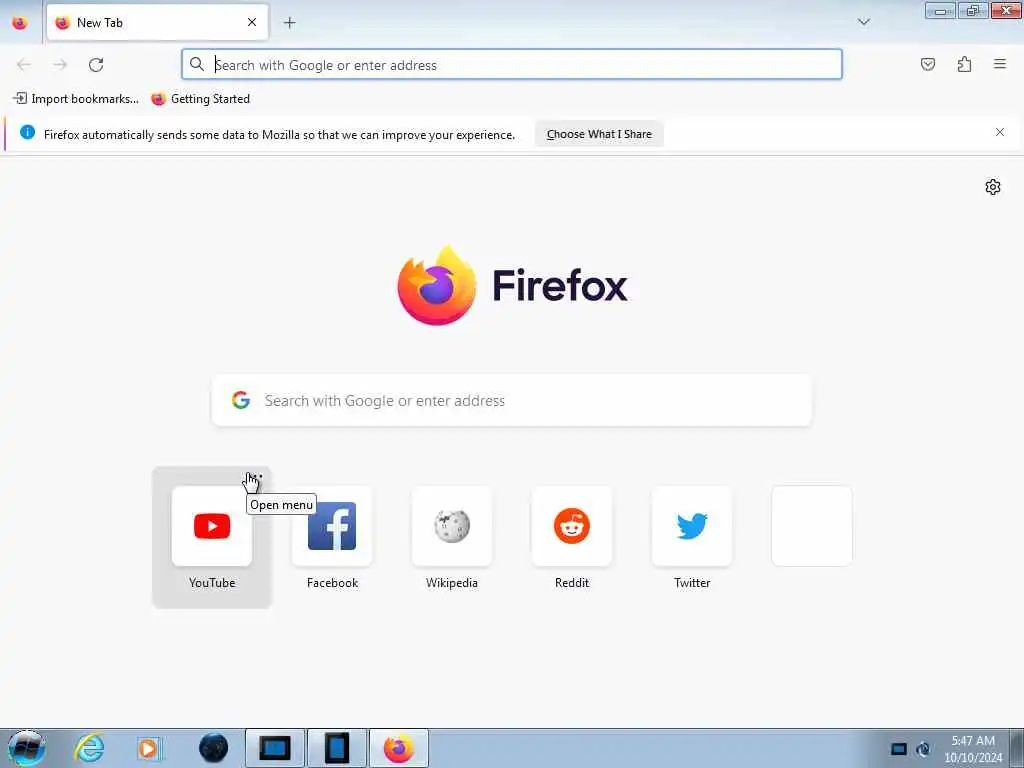The width and height of the screenshot is (1024, 768).
Task: Launch Windows Media Player from taskbar
Action: [150, 748]
